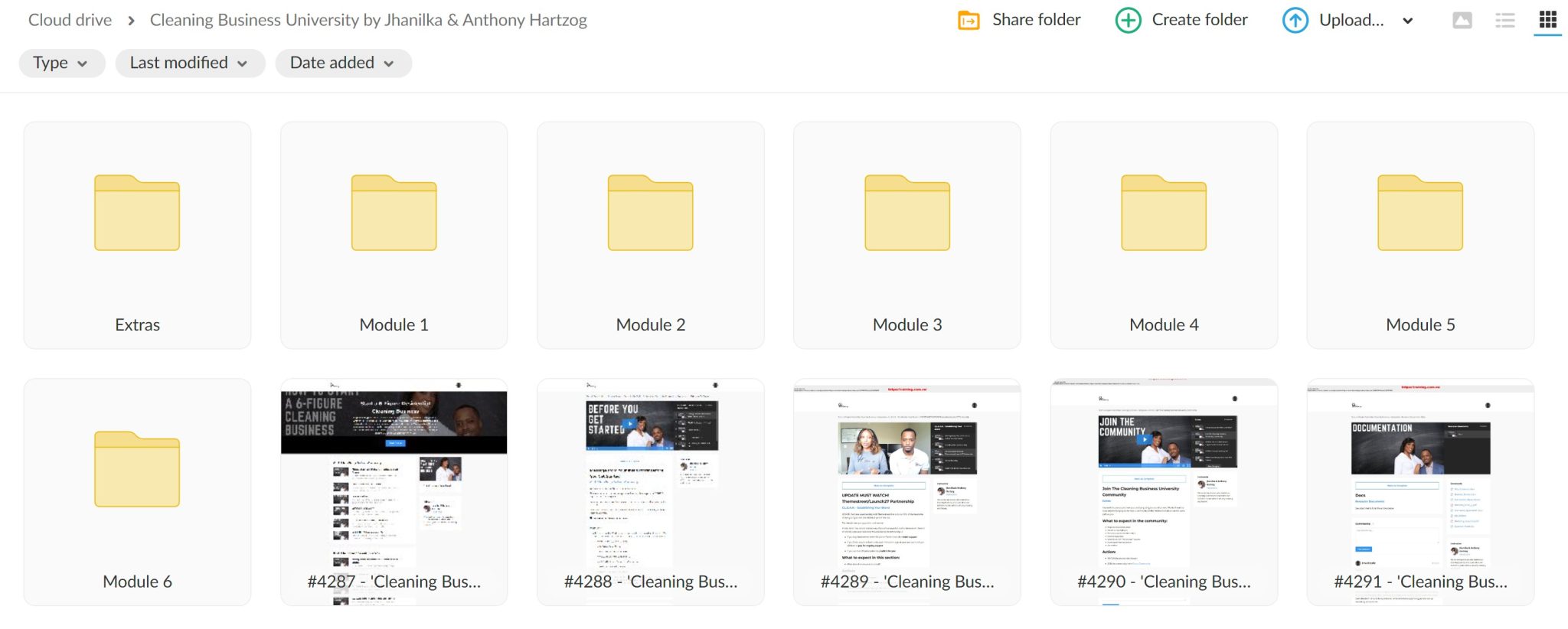The image size is (1568, 629).
Task: Go to Cloud drive breadcrumb
Action: click(70, 20)
